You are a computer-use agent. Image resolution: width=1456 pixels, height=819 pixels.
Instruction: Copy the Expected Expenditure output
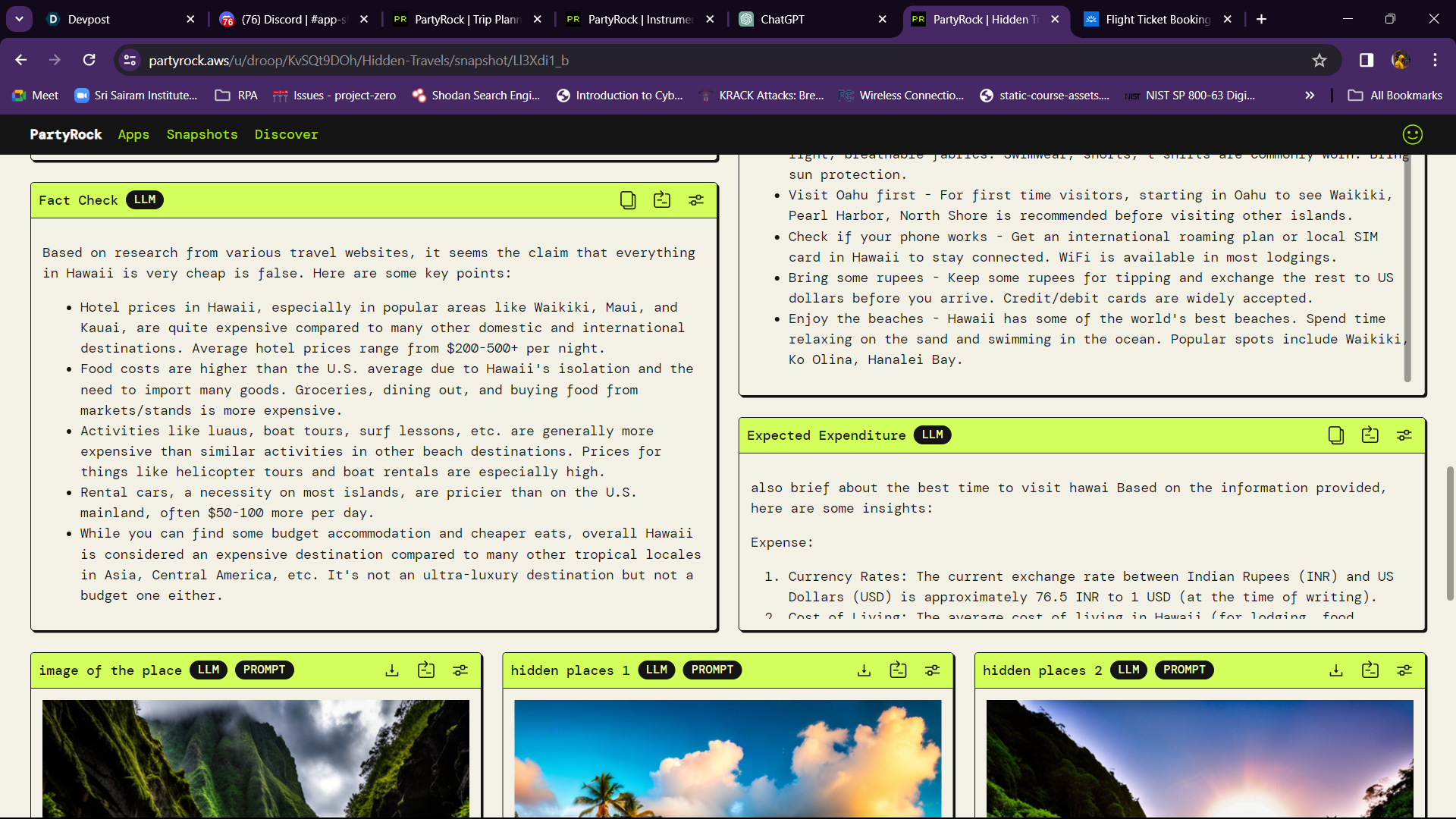click(1335, 435)
